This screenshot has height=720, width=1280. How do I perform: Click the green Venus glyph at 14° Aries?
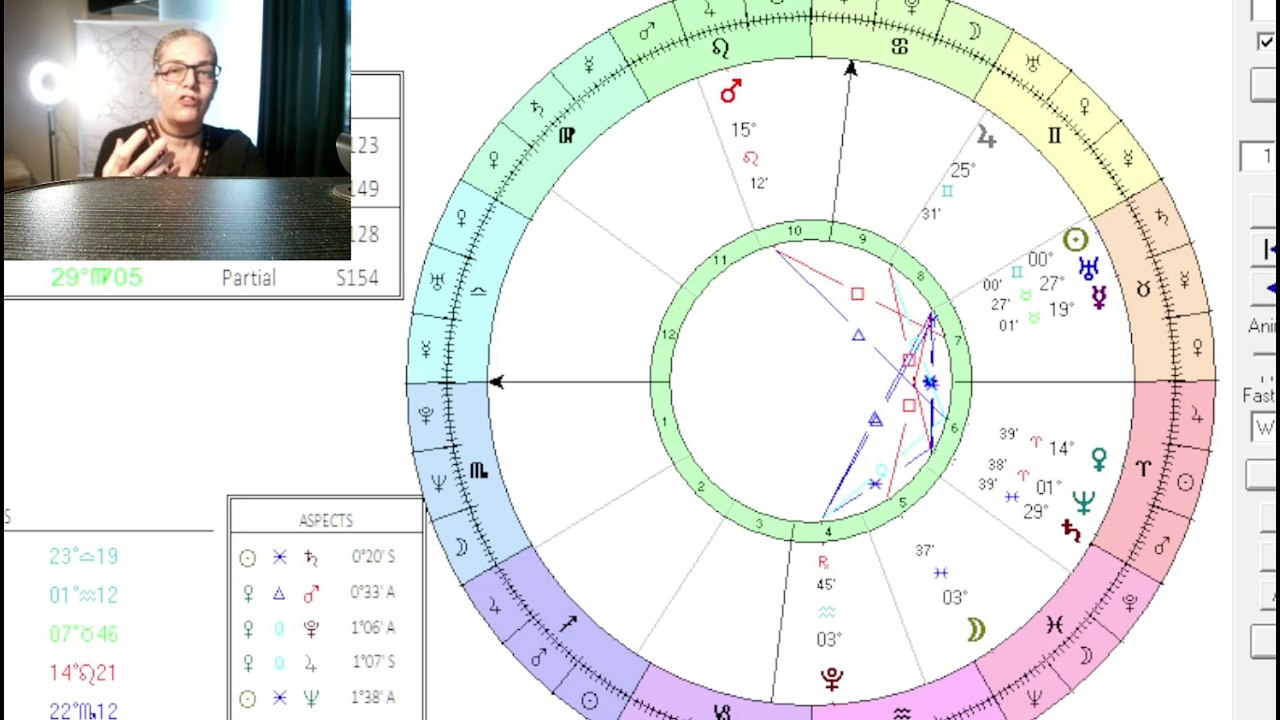coord(1099,460)
